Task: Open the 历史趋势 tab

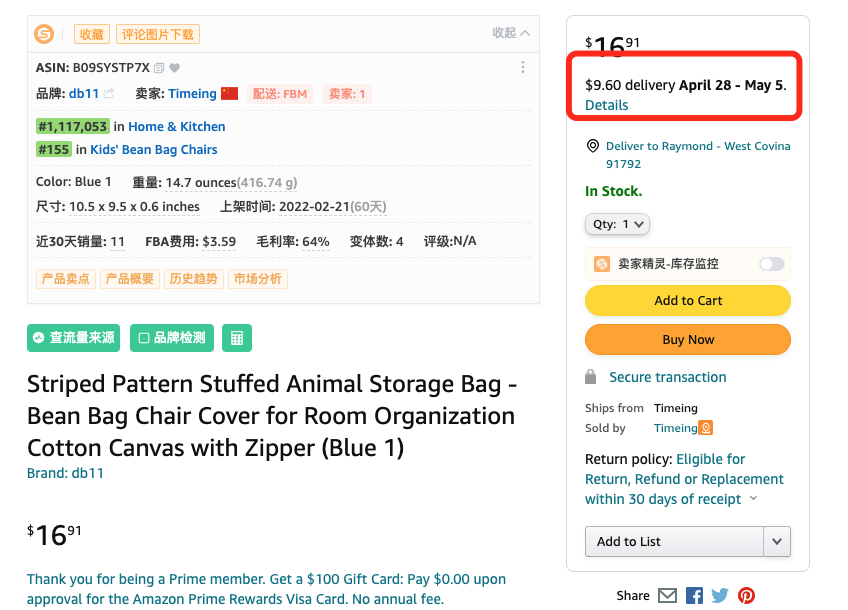Action: click(193, 279)
